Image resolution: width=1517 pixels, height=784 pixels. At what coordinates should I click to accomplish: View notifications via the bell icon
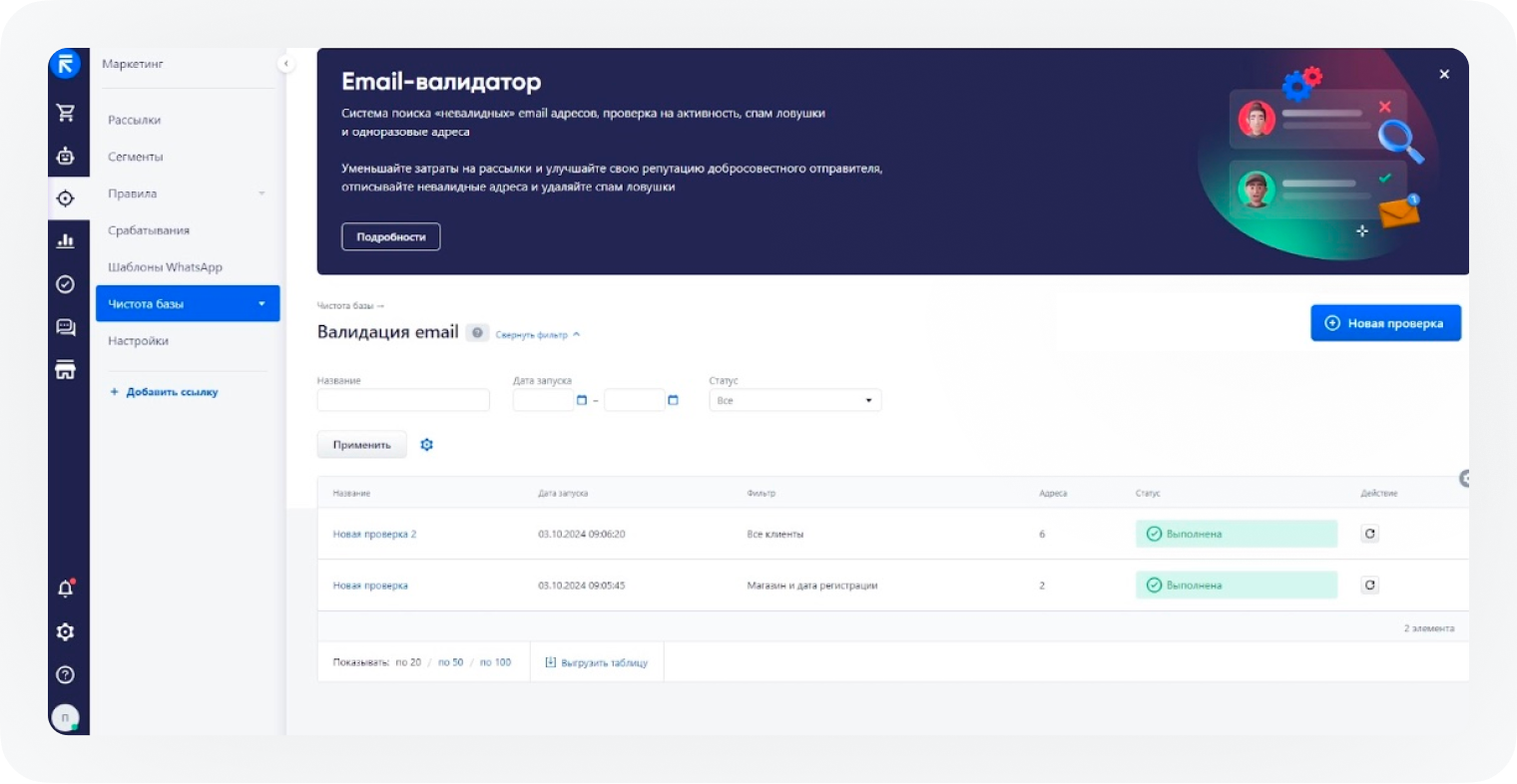coord(66,588)
